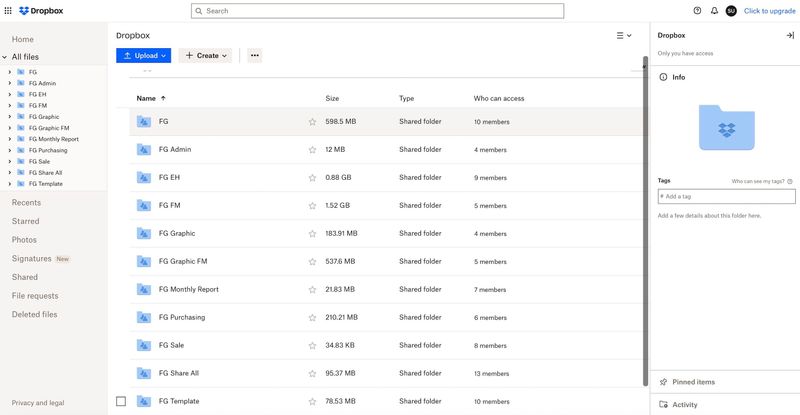Open the notifications bell

coord(714,11)
